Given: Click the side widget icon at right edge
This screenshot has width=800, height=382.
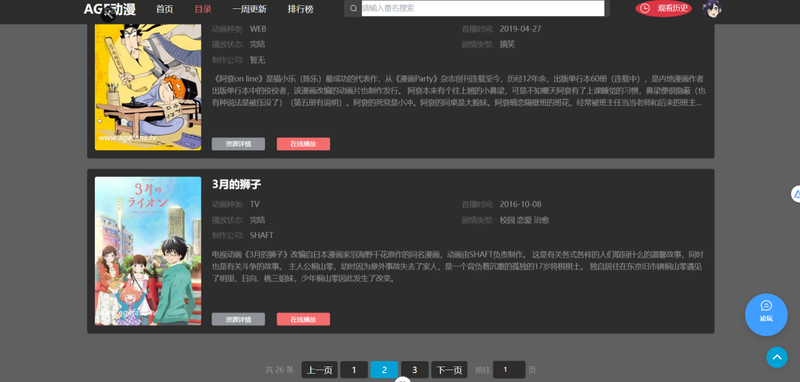Looking at the screenshot, I should click(796, 194).
